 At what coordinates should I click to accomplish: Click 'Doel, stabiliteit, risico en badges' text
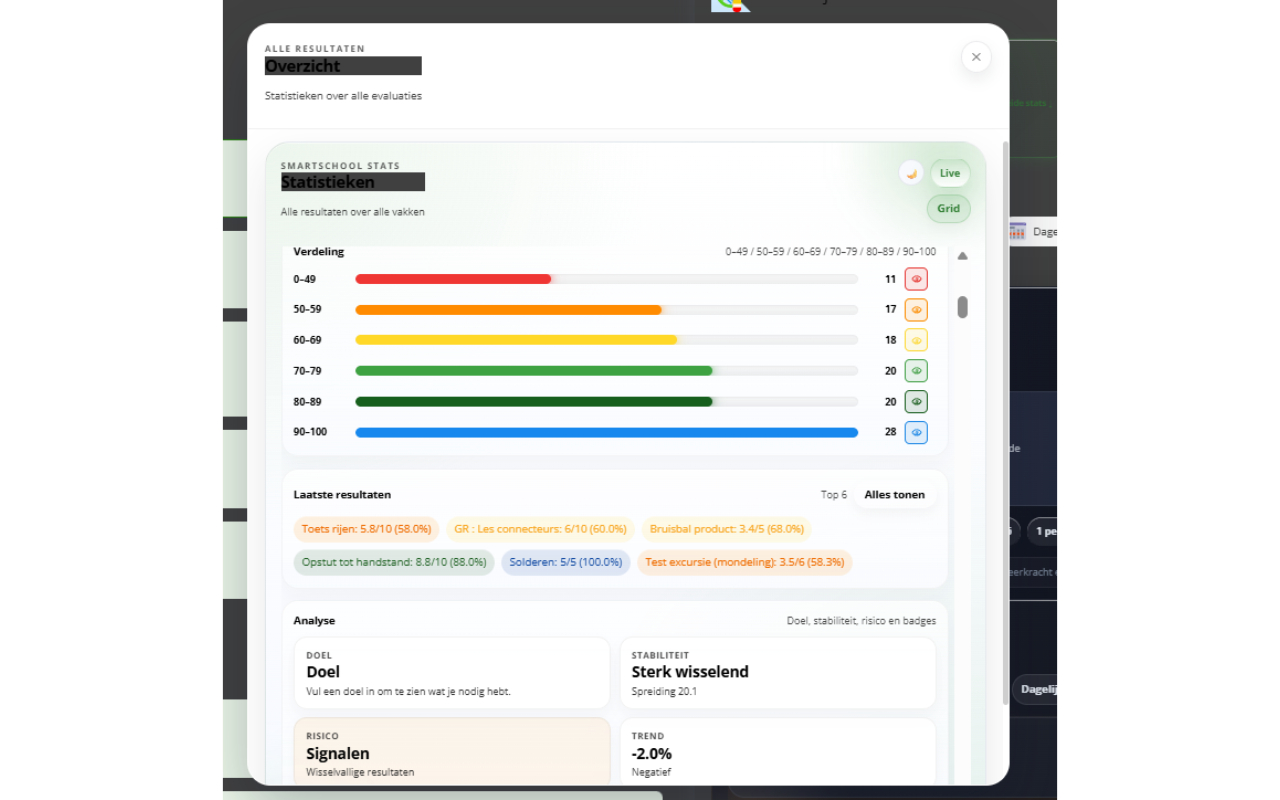862,621
